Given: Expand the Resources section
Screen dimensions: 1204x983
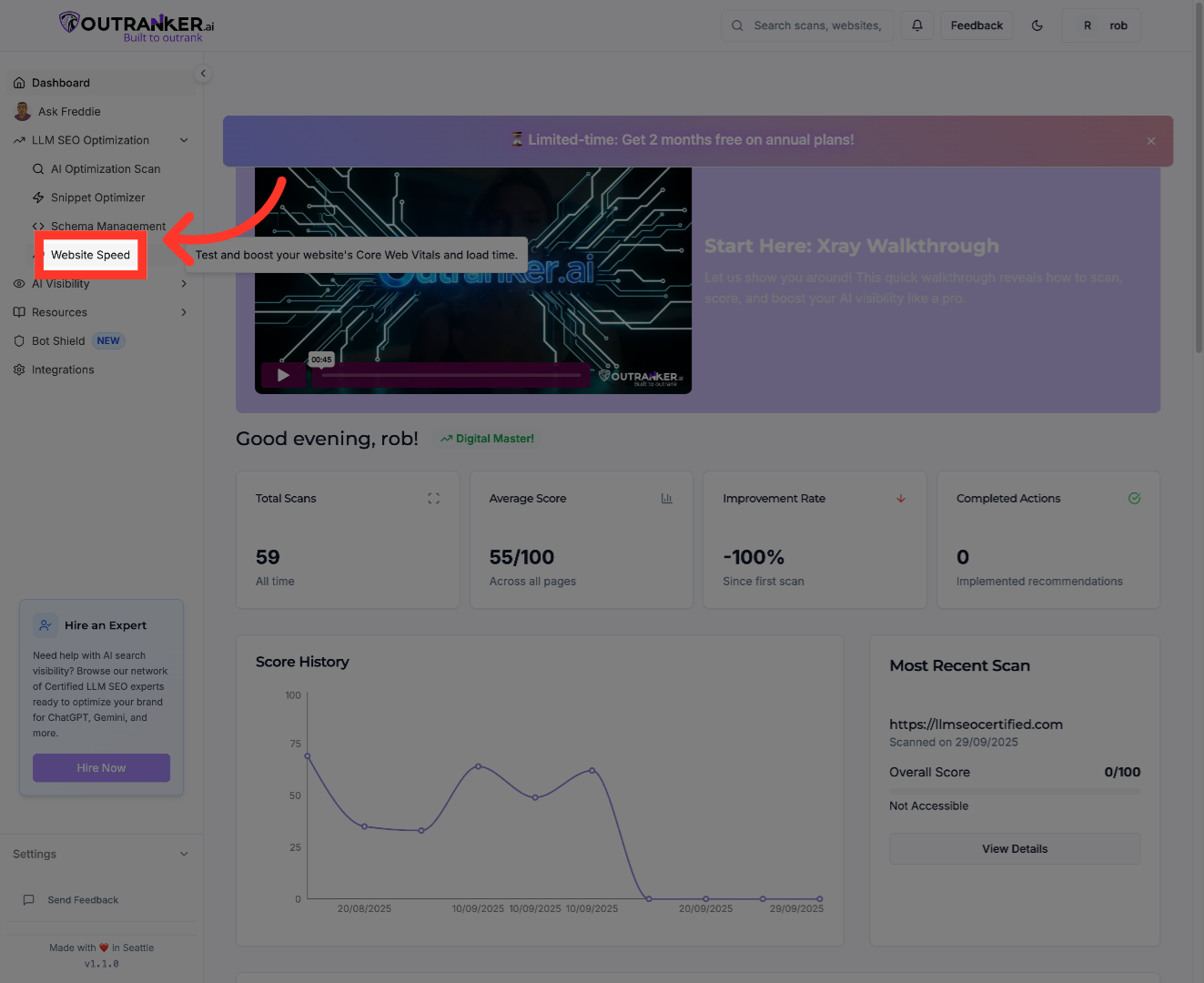Looking at the screenshot, I should point(184,312).
